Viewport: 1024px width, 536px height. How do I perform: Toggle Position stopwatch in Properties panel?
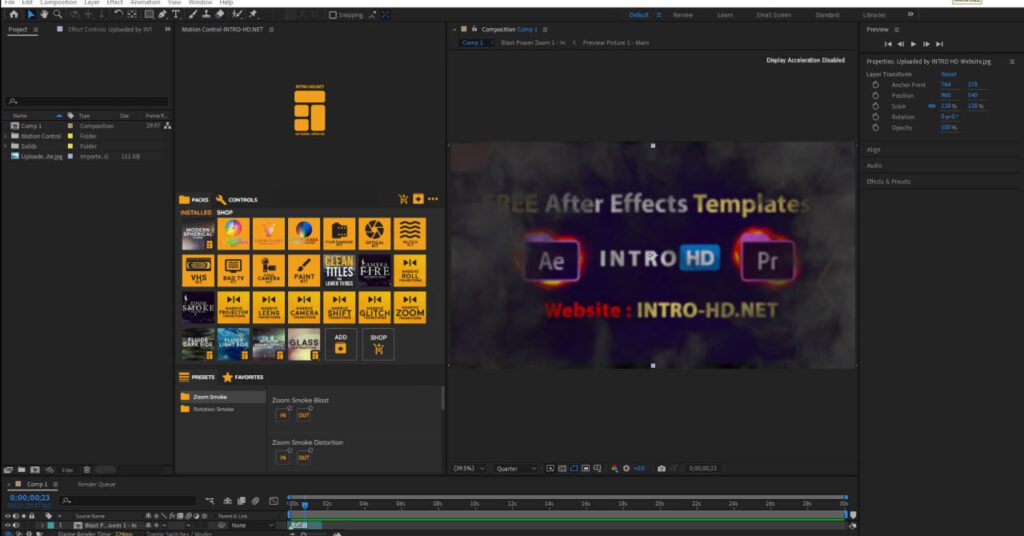tap(875, 95)
